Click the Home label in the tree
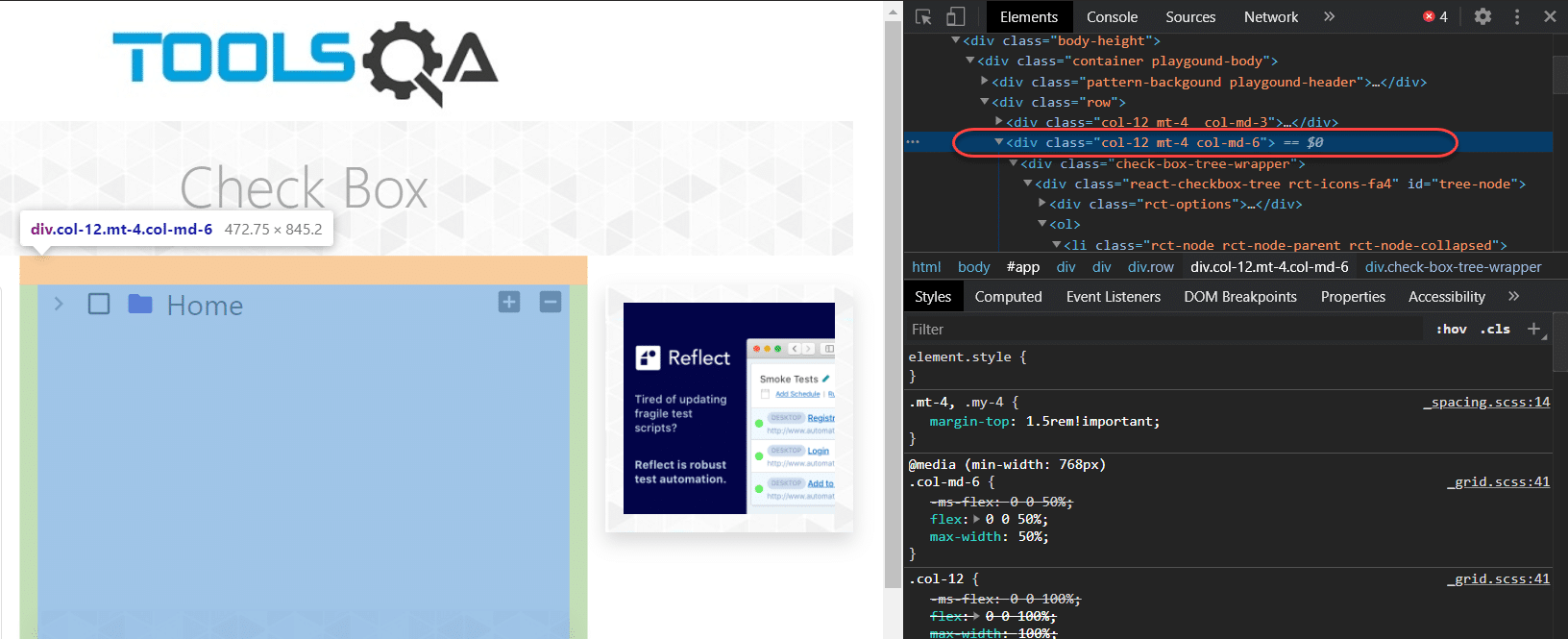 click(x=205, y=305)
